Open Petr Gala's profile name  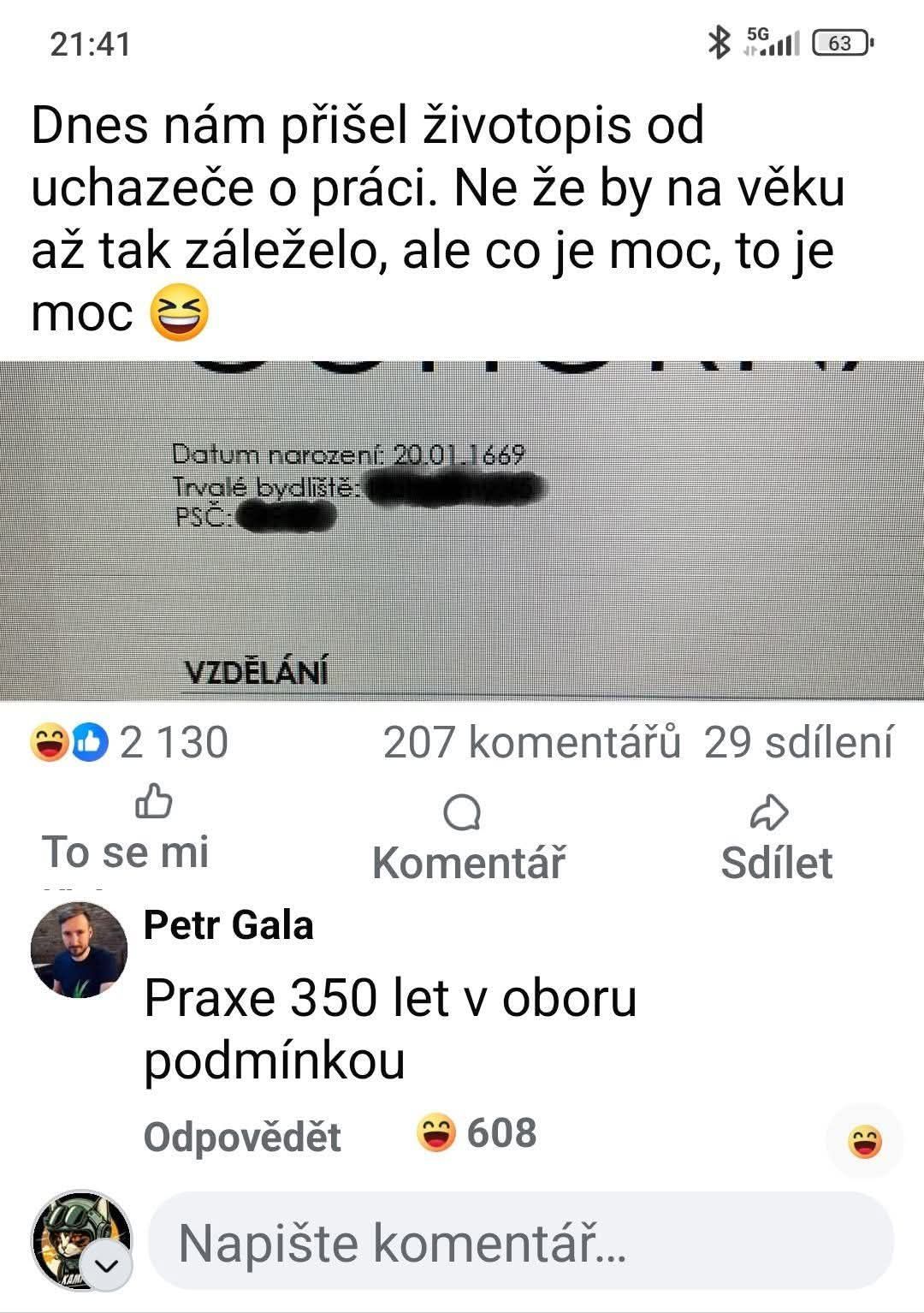[228, 924]
